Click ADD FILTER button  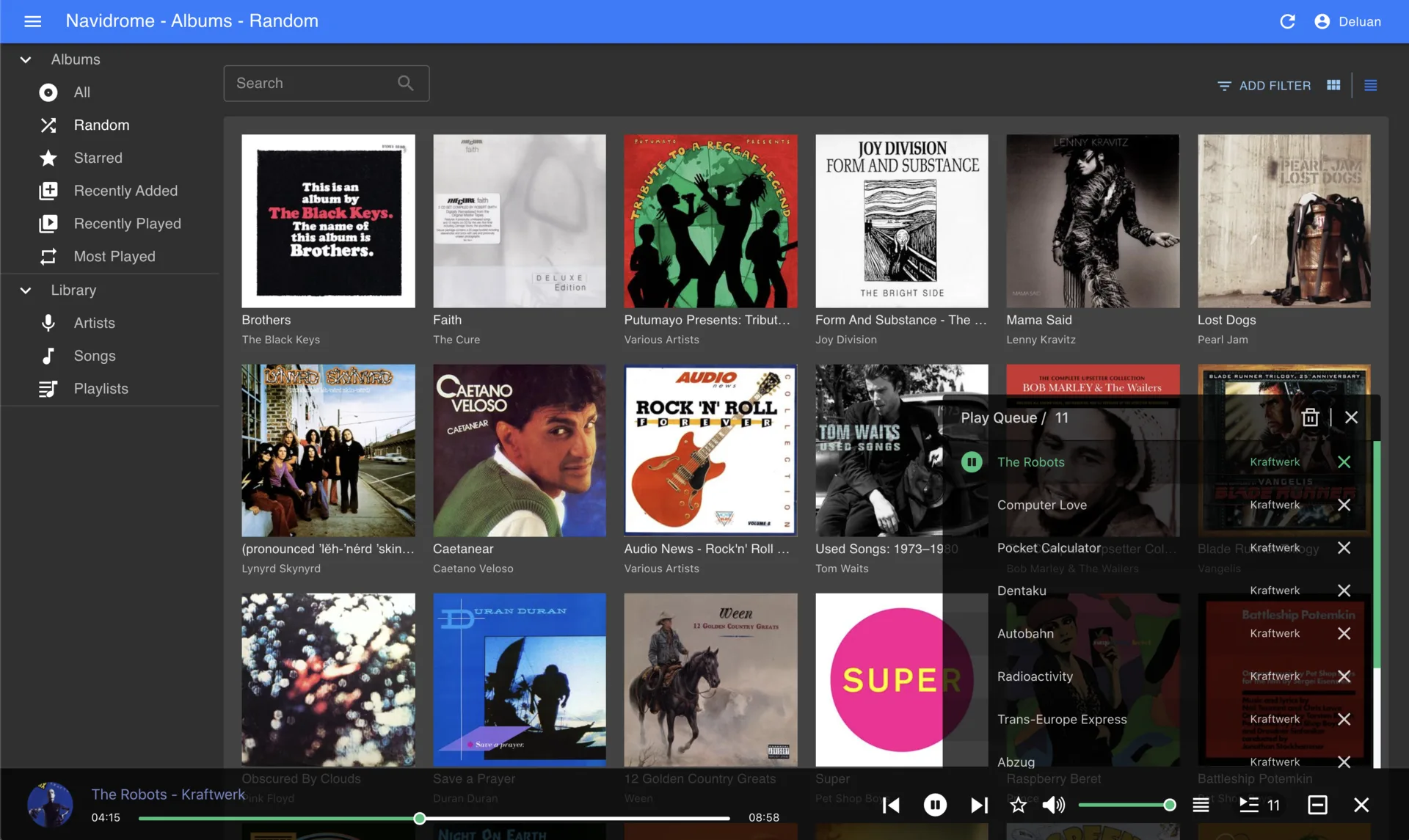coord(1264,85)
